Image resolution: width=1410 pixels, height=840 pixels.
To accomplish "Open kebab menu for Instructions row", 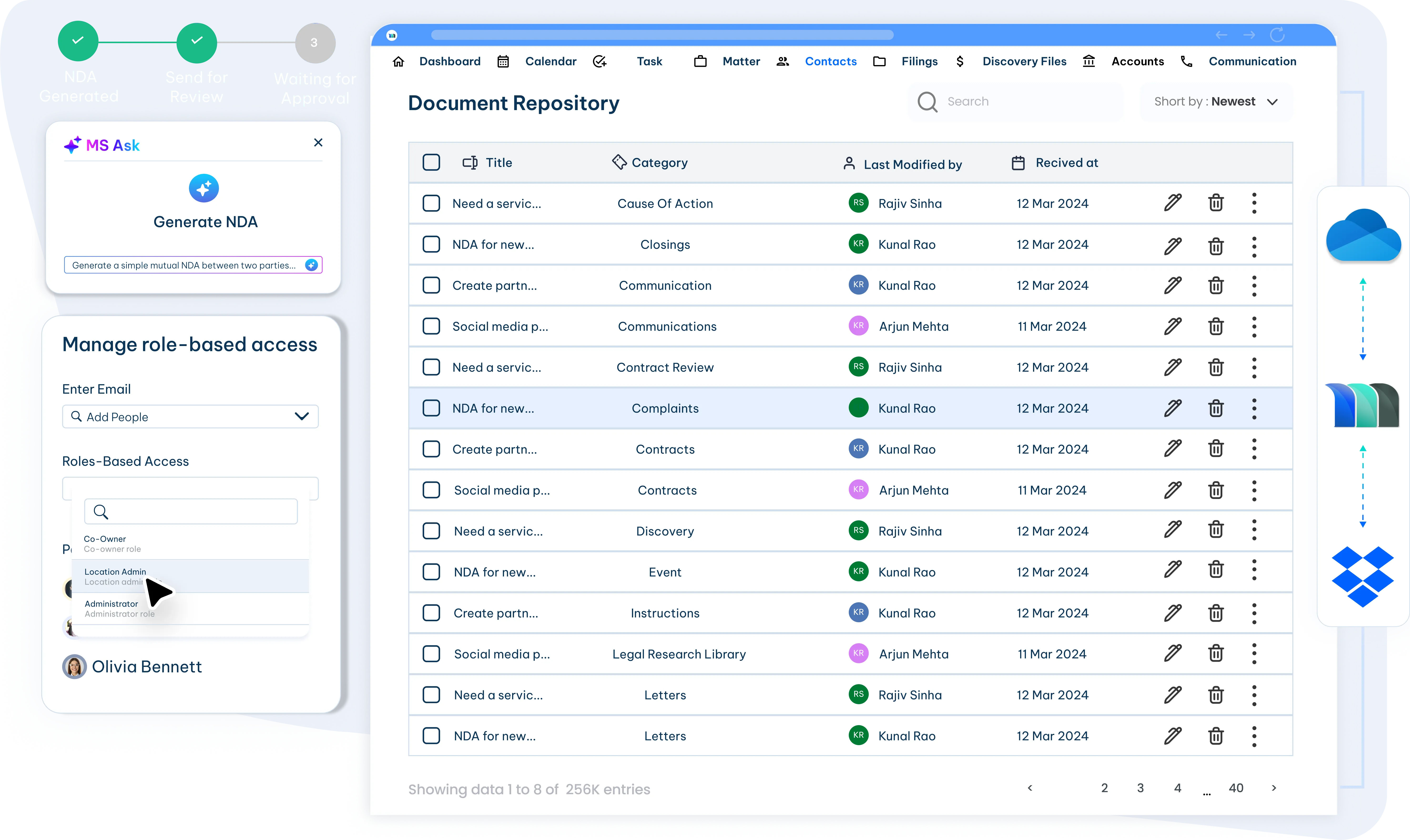I will click(1254, 614).
